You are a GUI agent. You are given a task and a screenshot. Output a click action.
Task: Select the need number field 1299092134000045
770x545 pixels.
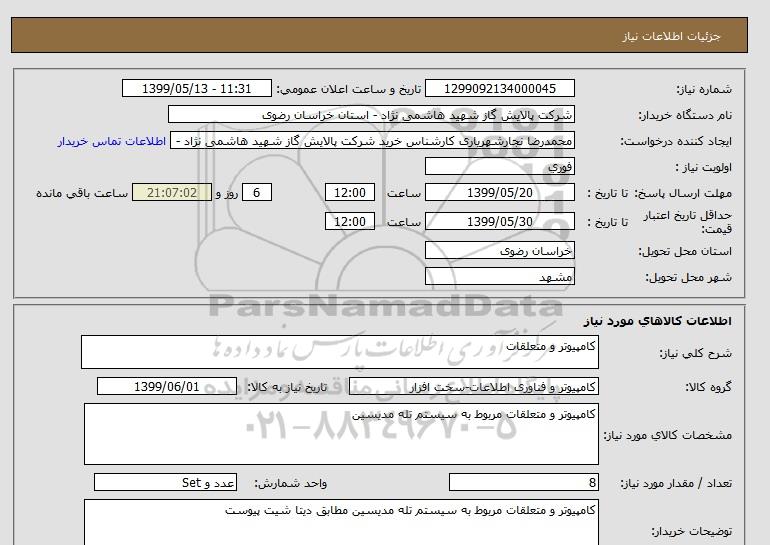click(x=499, y=88)
